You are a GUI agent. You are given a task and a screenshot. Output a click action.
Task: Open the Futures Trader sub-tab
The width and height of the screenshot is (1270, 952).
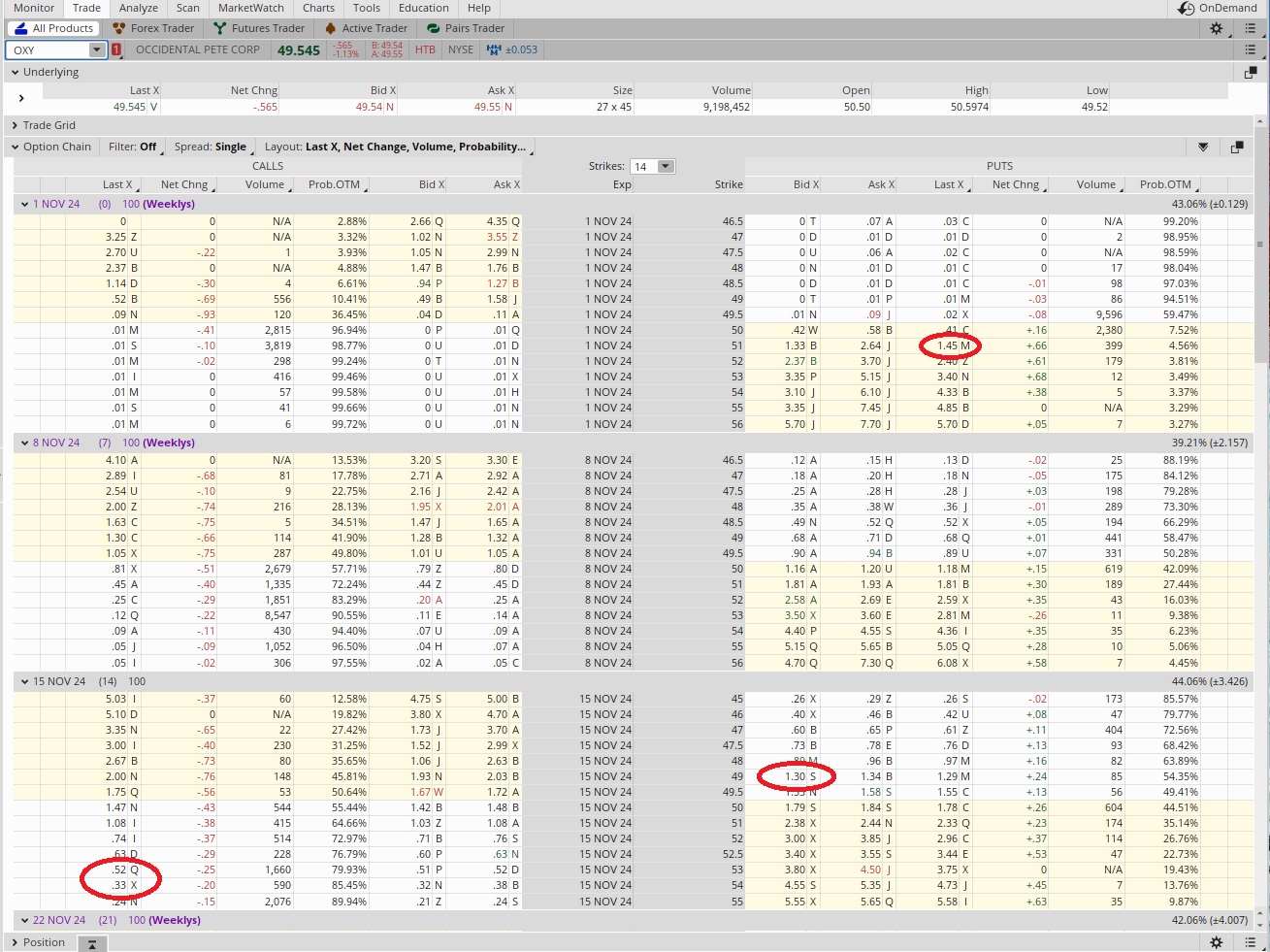[x=259, y=28]
